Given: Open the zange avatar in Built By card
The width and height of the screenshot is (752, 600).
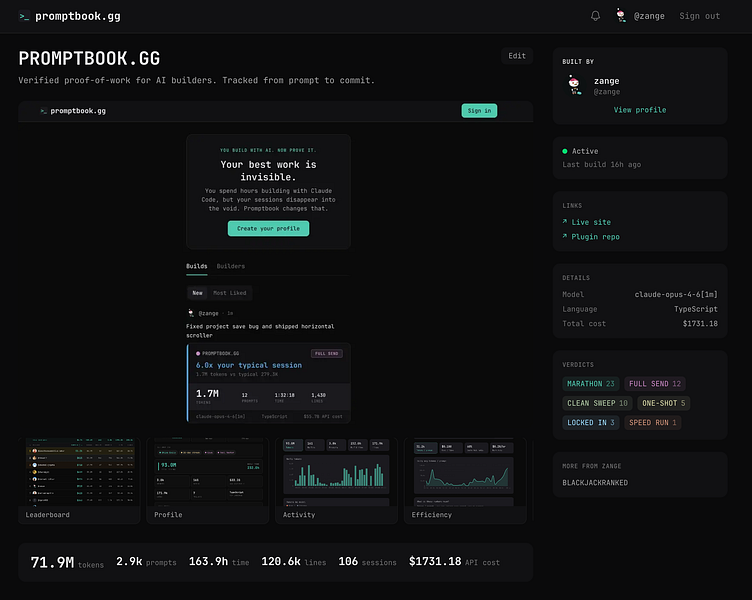Looking at the screenshot, I should (x=574, y=85).
